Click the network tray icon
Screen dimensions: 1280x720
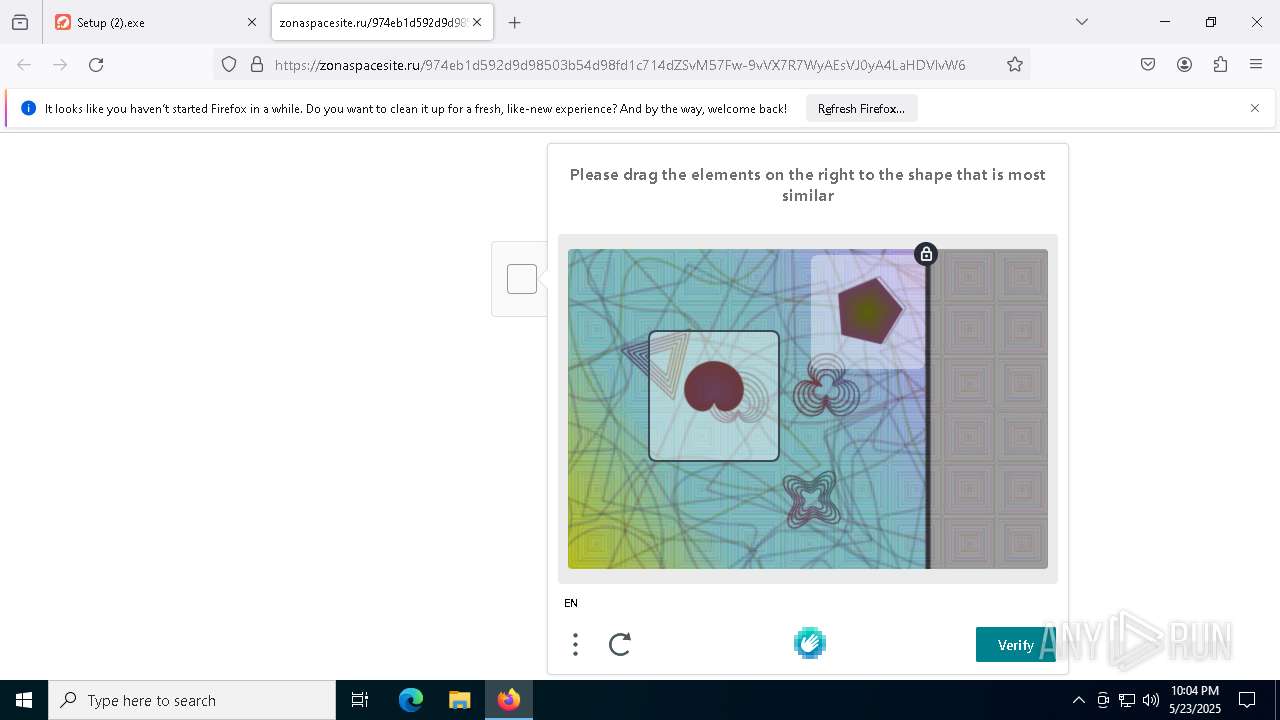pyautogui.click(x=1127, y=700)
